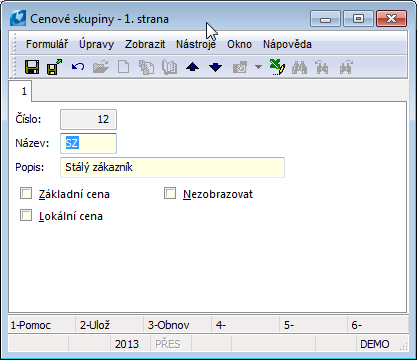Screen dimensions: 417x360
Task: Click the Popis: label
Action: click(x=30, y=167)
